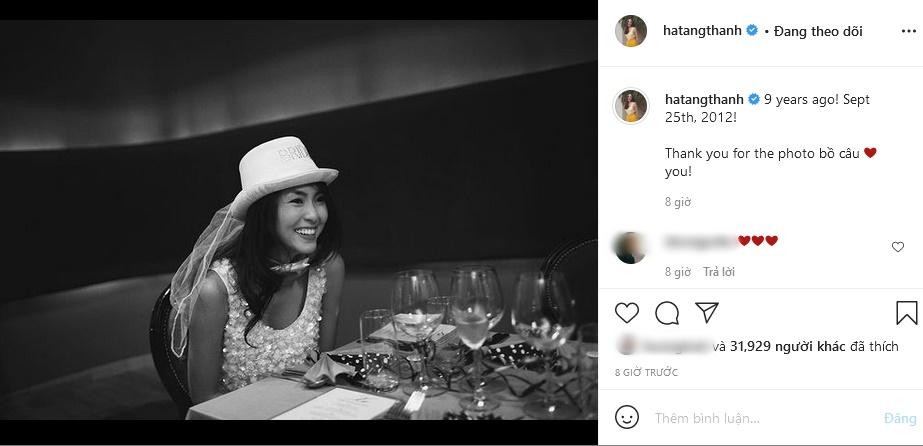
Task: Click the comment's 8 giờ timestamp
Action: (x=678, y=272)
